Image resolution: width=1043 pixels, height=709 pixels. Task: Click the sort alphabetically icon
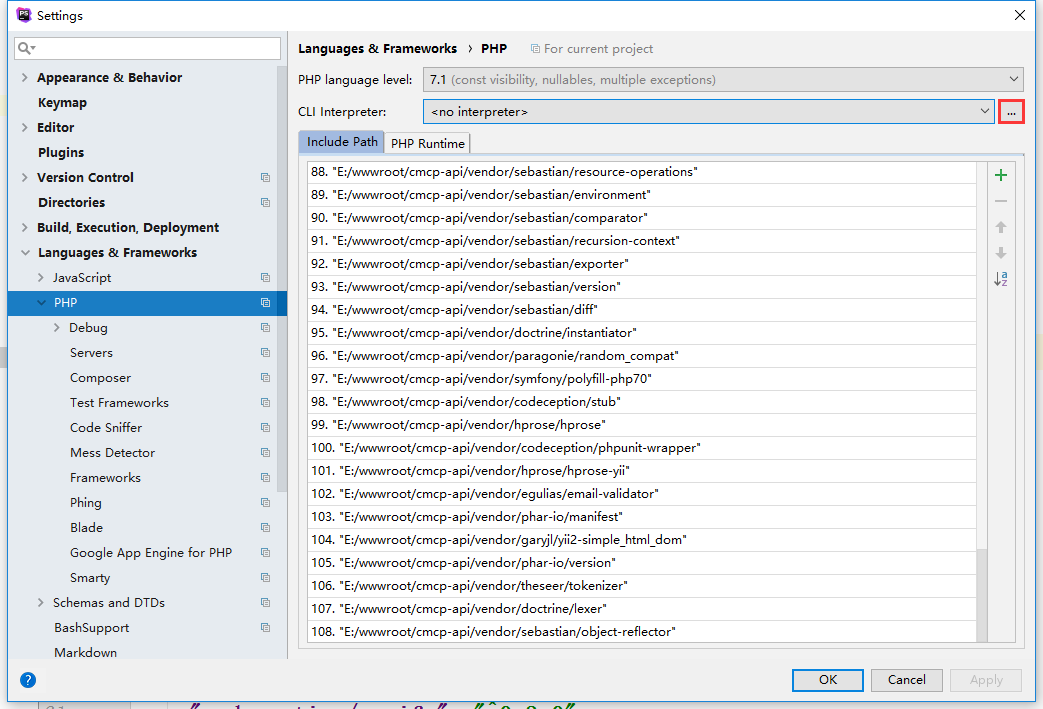pos(1000,279)
